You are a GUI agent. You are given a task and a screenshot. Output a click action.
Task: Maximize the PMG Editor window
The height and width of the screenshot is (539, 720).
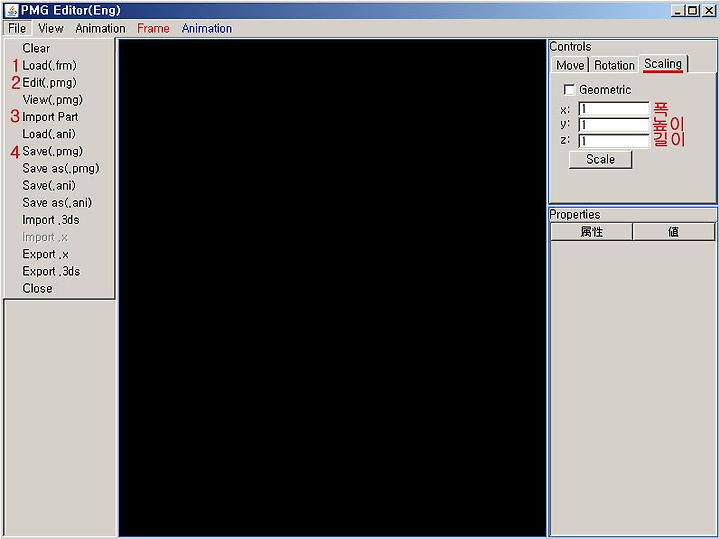point(692,10)
